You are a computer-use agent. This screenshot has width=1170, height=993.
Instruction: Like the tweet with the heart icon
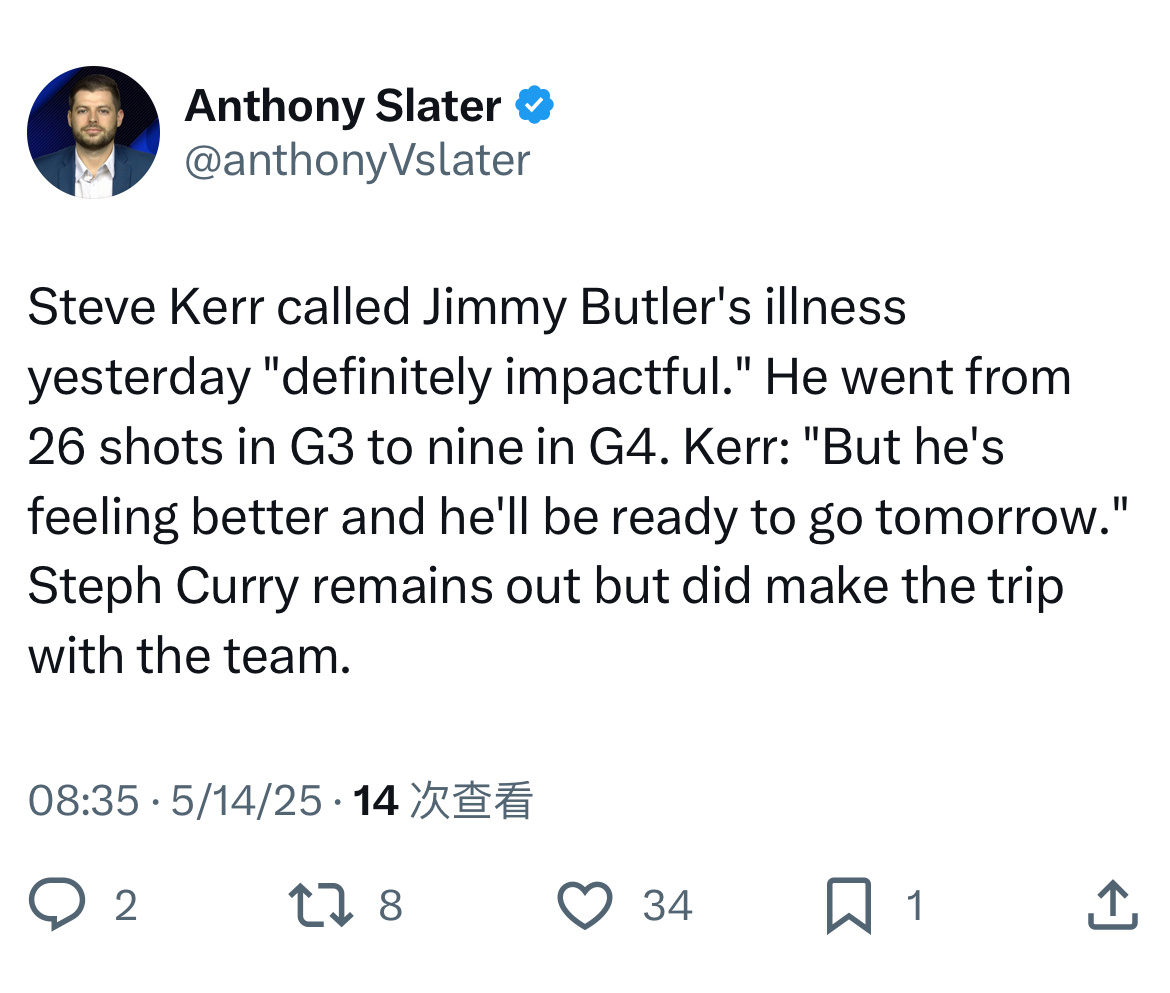click(585, 905)
